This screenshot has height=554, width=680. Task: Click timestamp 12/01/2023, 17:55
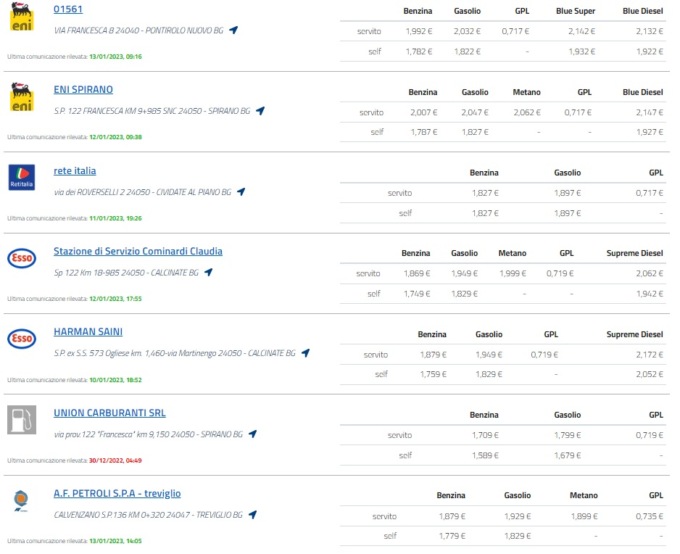pyautogui.click(x=115, y=298)
